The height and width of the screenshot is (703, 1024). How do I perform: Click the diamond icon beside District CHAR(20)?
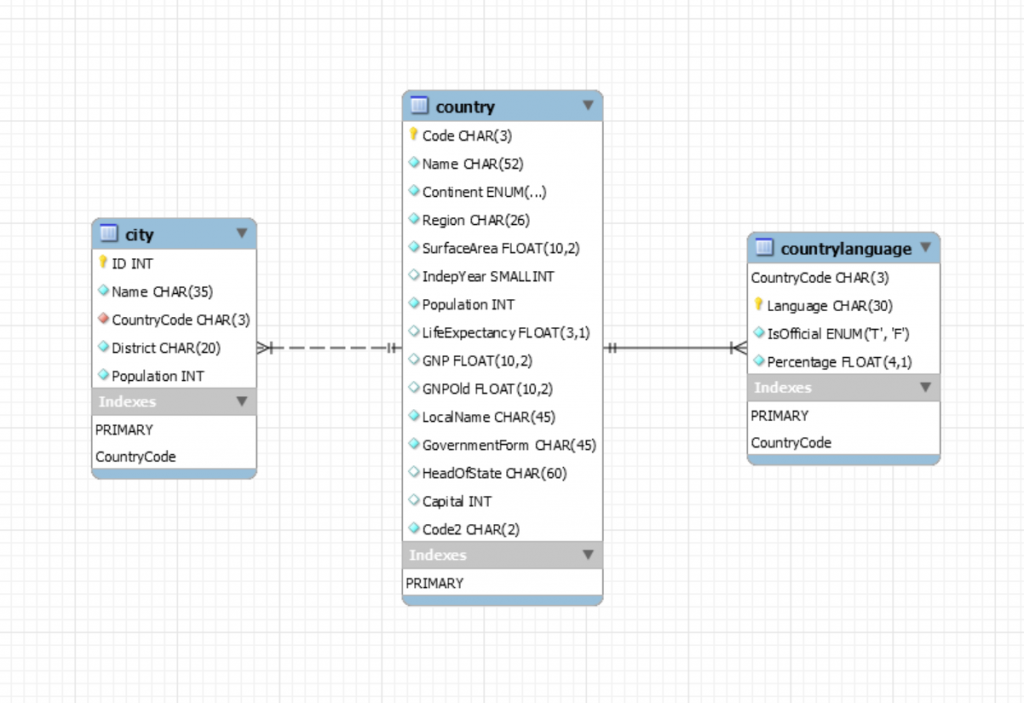(x=103, y=347)
